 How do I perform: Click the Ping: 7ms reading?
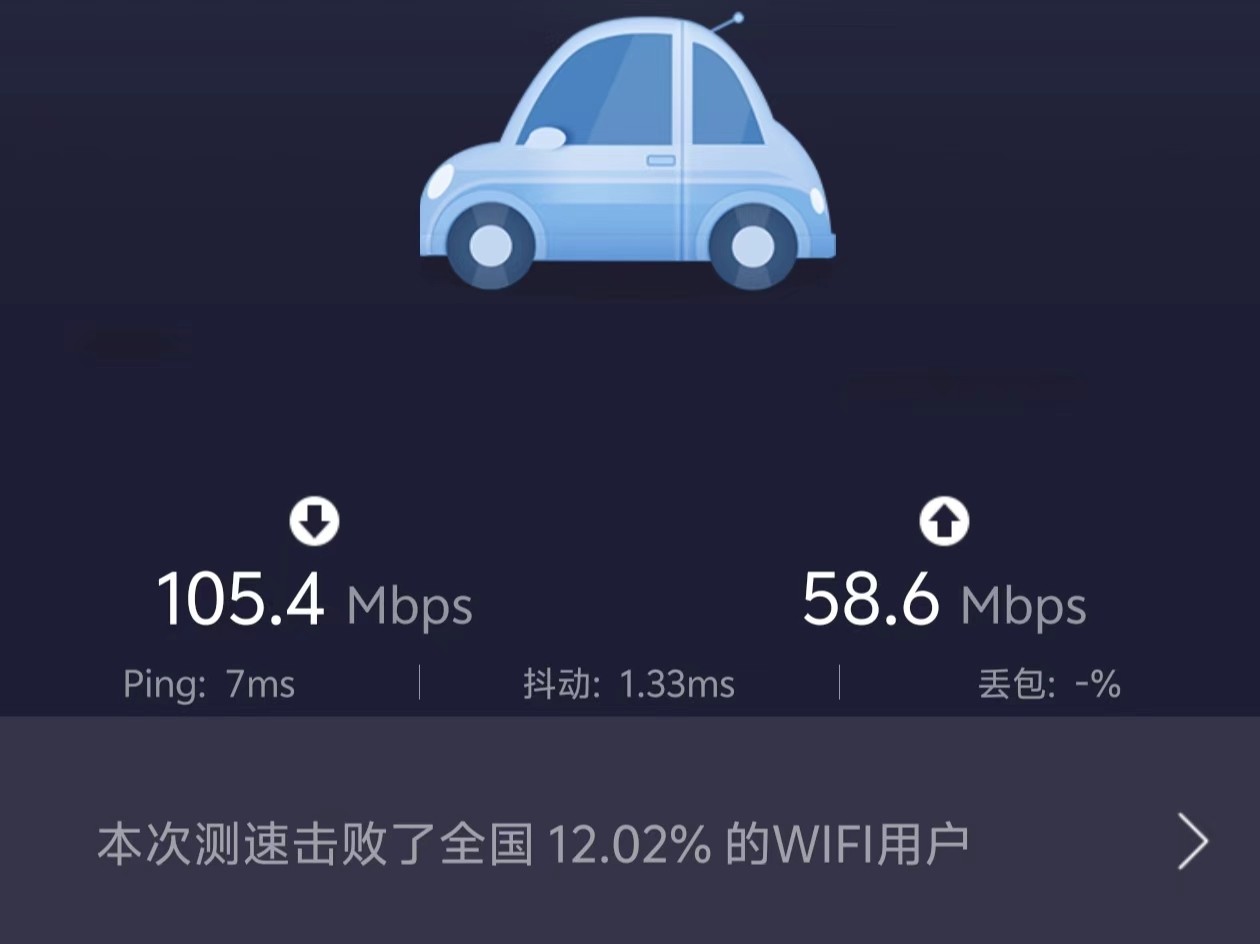(x=209, y=684)
